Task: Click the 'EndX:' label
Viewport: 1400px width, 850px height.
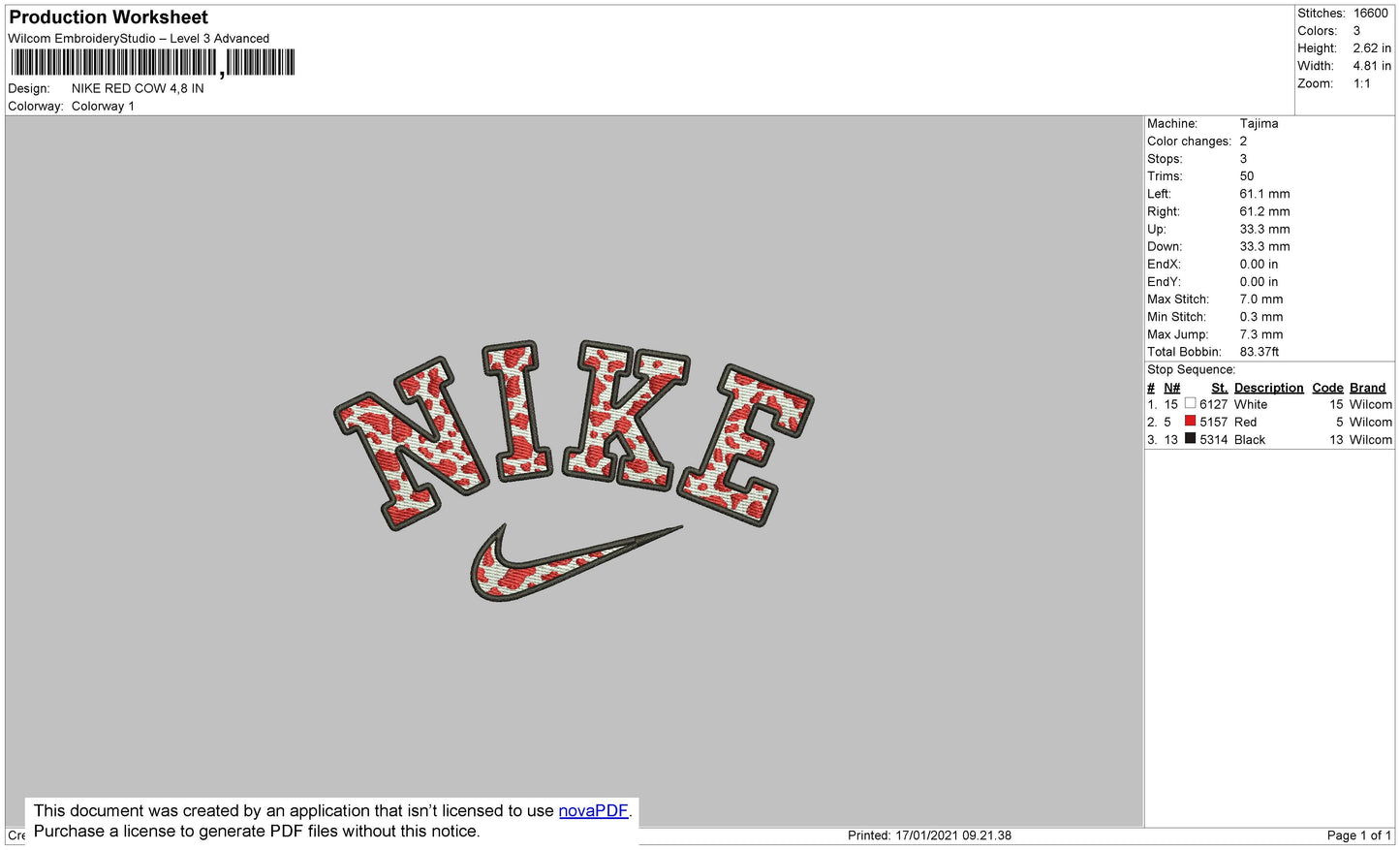Action: [1164, 265]
